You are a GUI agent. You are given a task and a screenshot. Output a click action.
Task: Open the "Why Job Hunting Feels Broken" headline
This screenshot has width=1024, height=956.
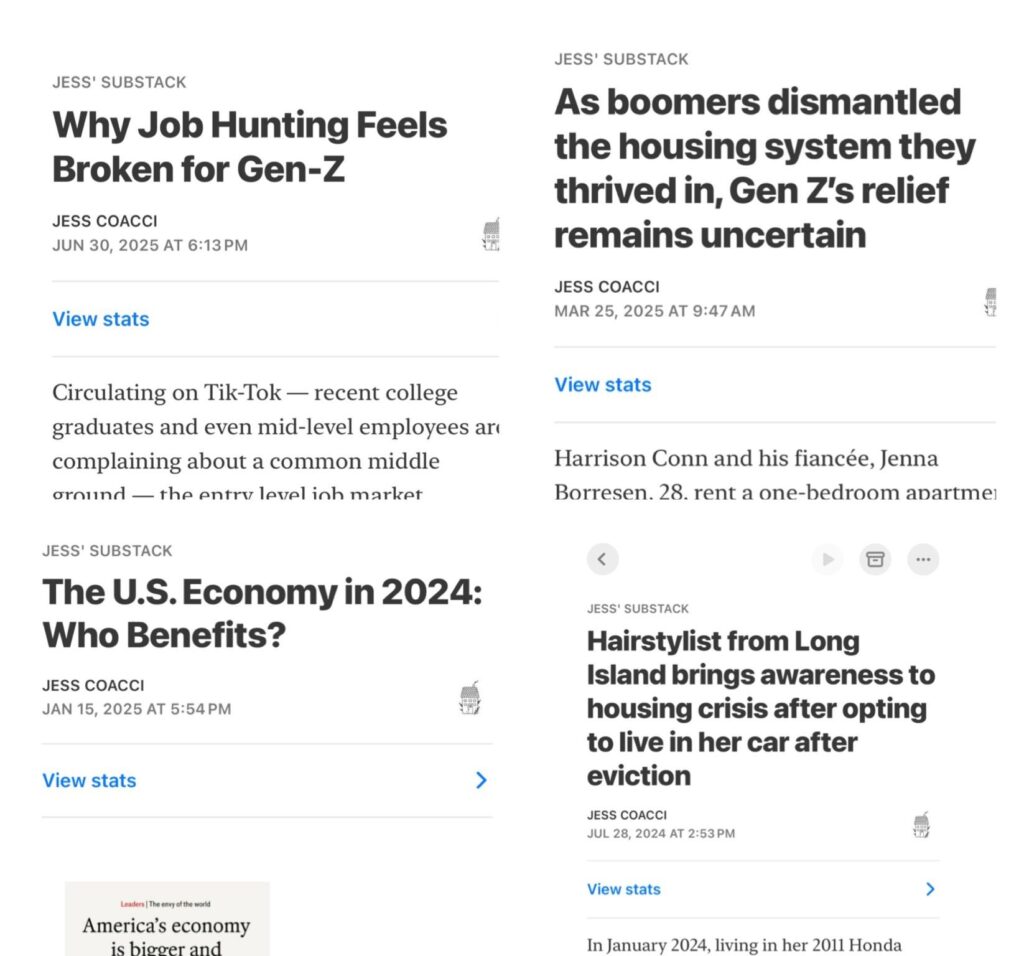249,146
